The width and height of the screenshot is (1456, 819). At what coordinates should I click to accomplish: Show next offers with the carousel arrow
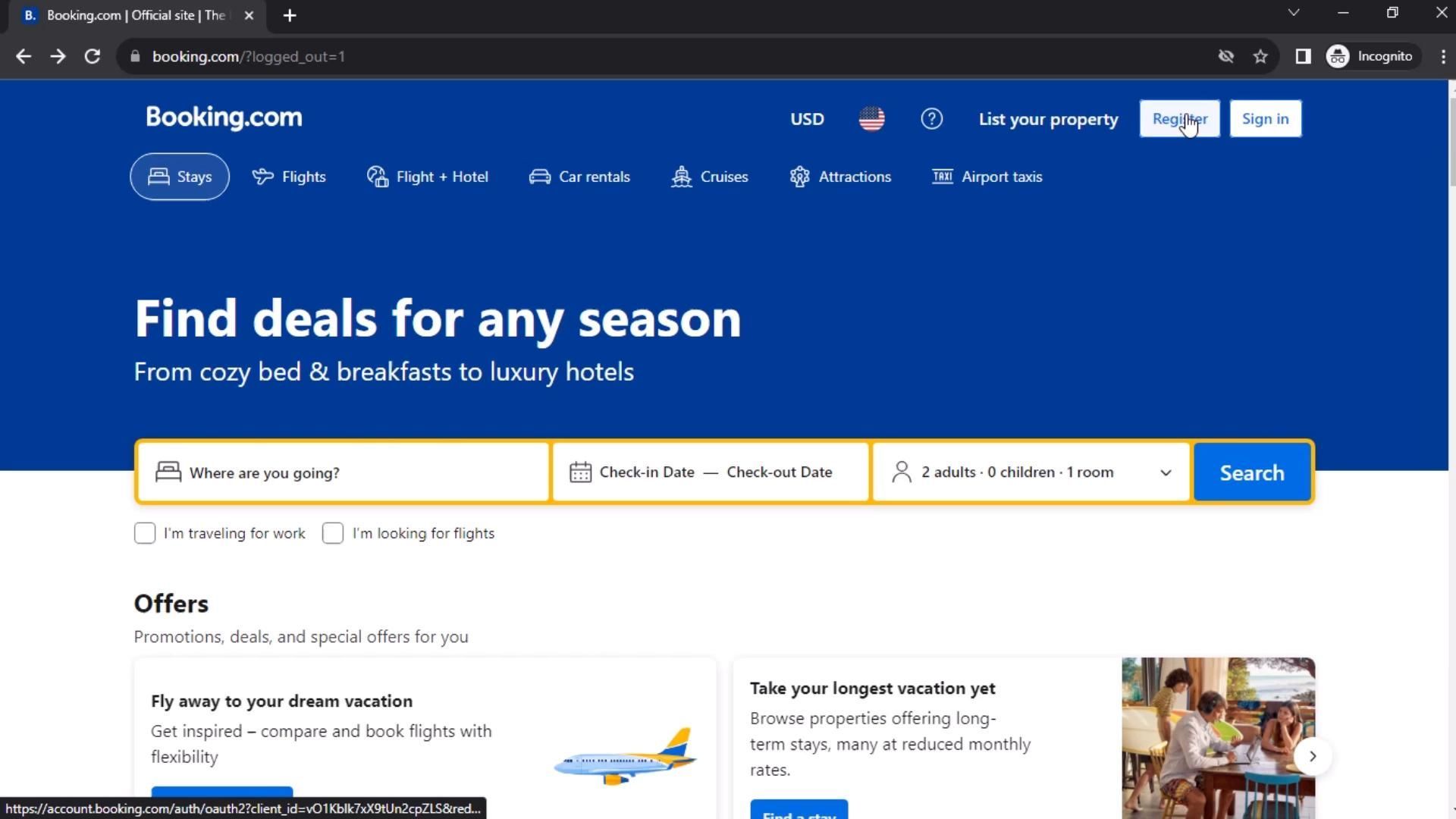pos(1313,756)
